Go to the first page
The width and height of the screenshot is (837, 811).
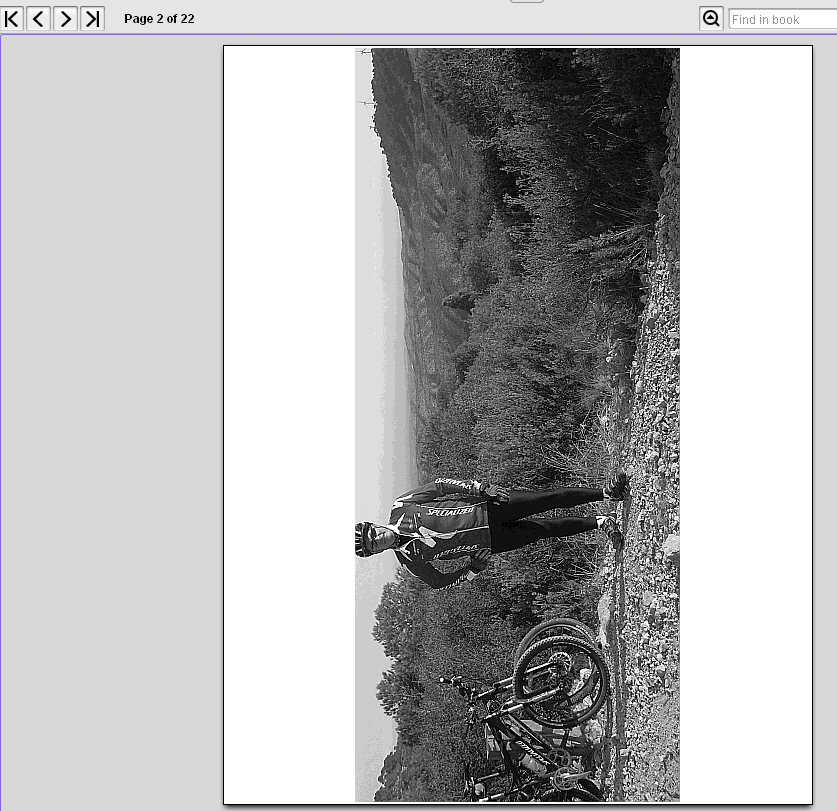point(12,19)
